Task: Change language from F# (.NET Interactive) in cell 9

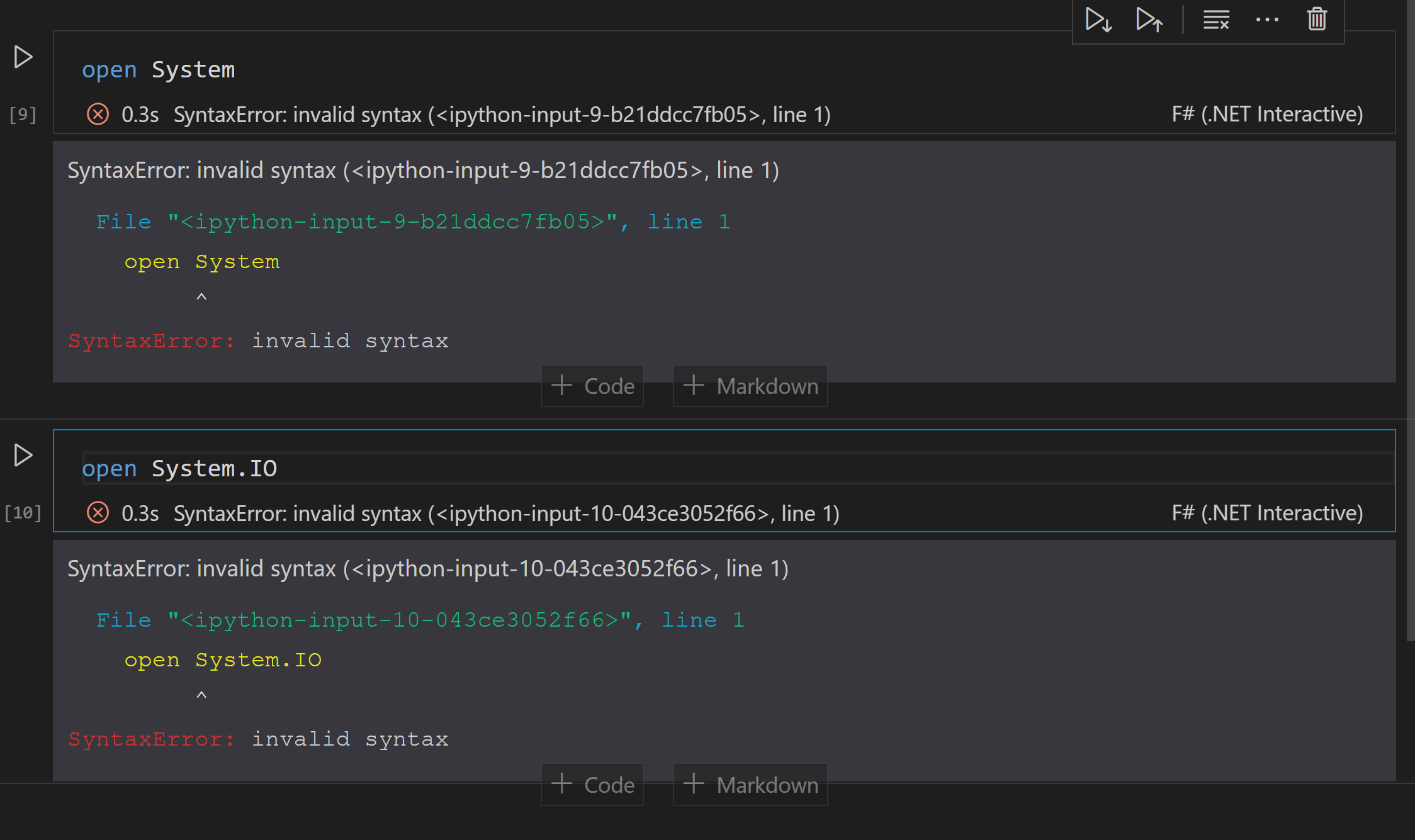Action: [1267, 115]
